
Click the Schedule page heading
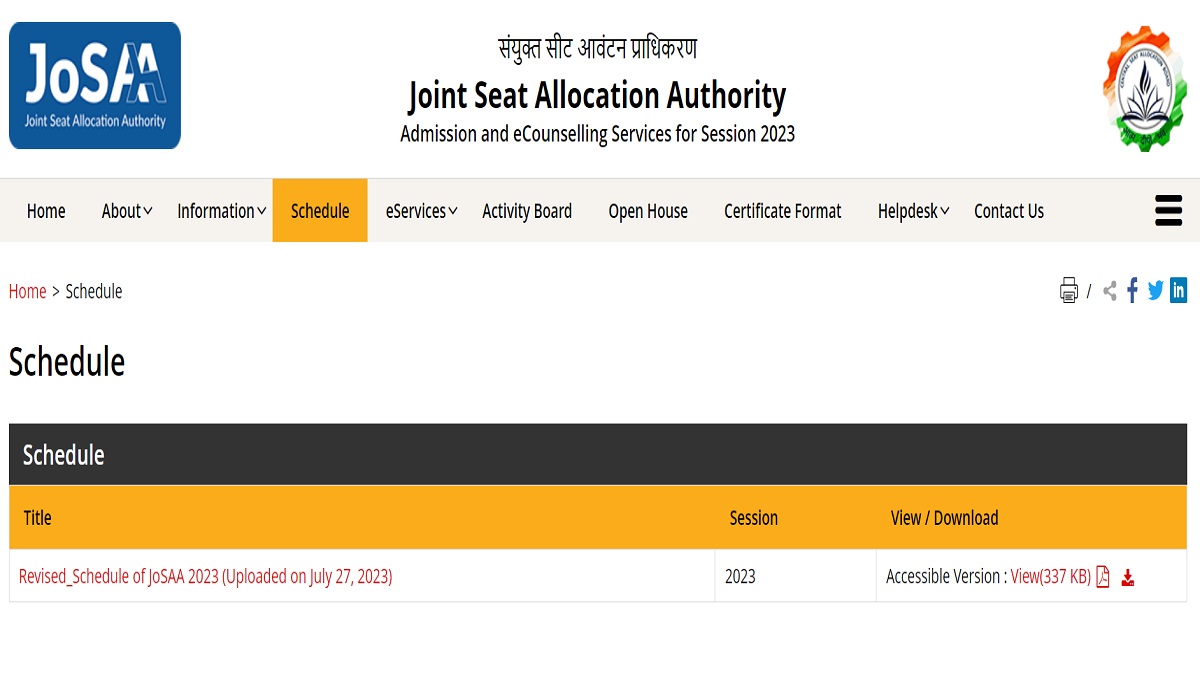click(x=67, y=362)
